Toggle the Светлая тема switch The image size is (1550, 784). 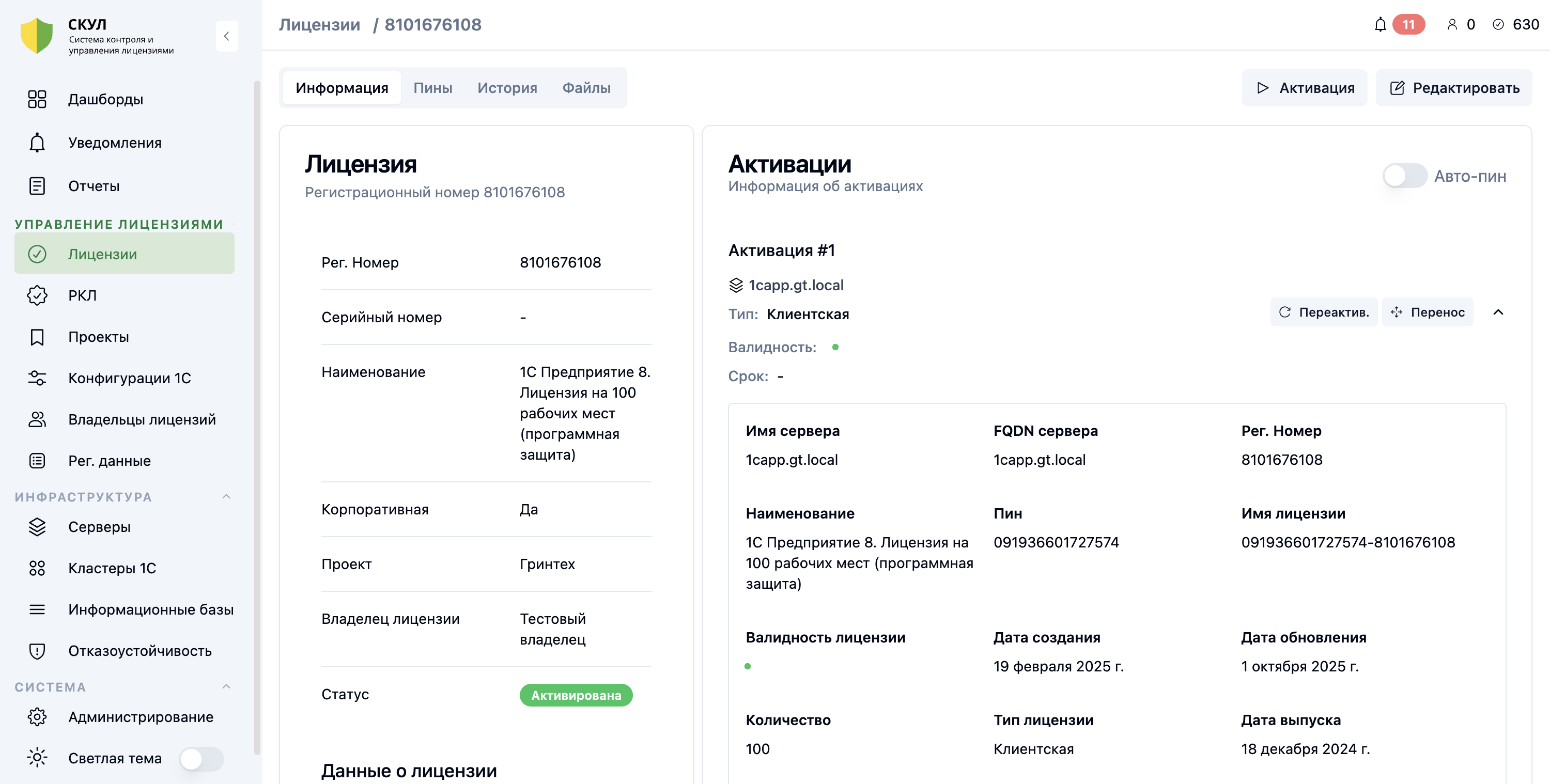(202, 759)
